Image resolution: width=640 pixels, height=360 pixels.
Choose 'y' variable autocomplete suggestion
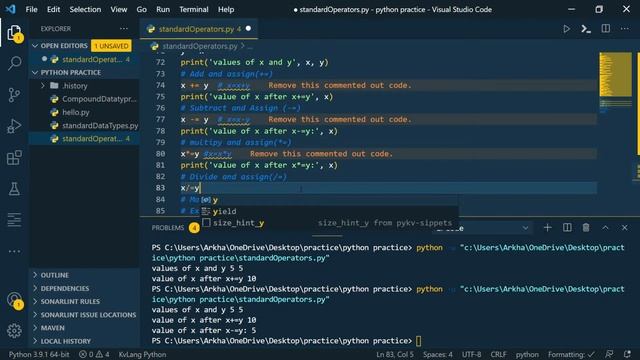point(329,200)
